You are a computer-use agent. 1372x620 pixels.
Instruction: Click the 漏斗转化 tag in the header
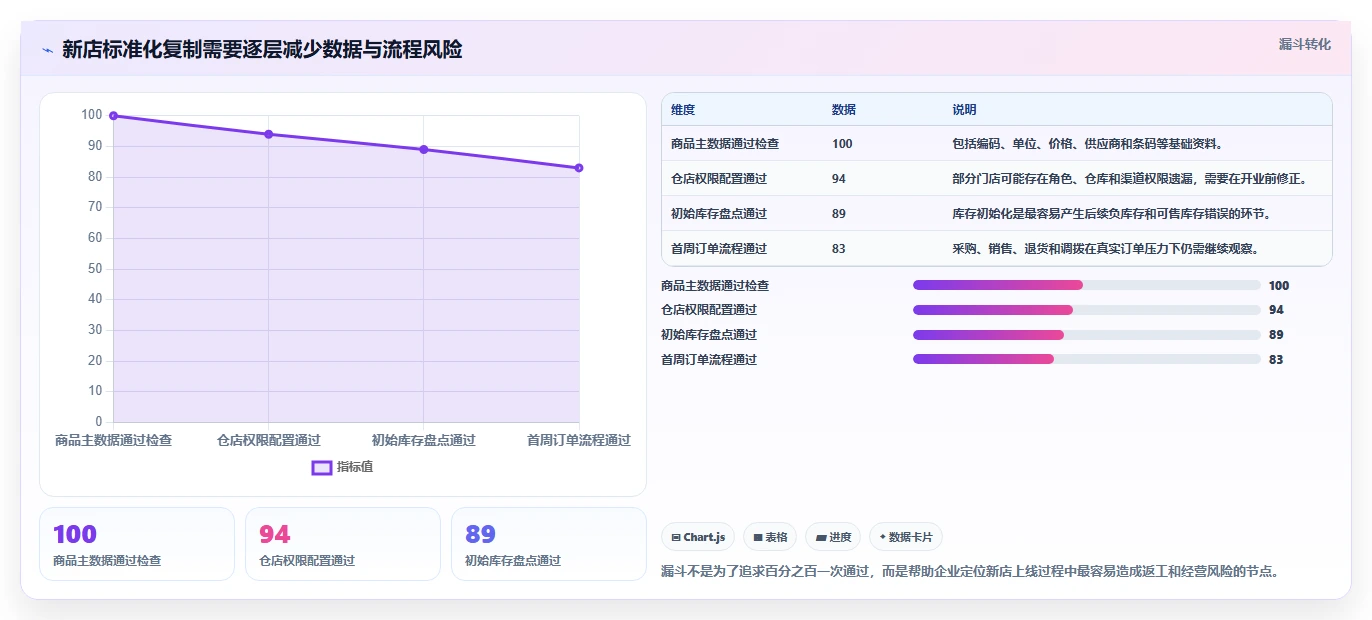(1305, 44)
